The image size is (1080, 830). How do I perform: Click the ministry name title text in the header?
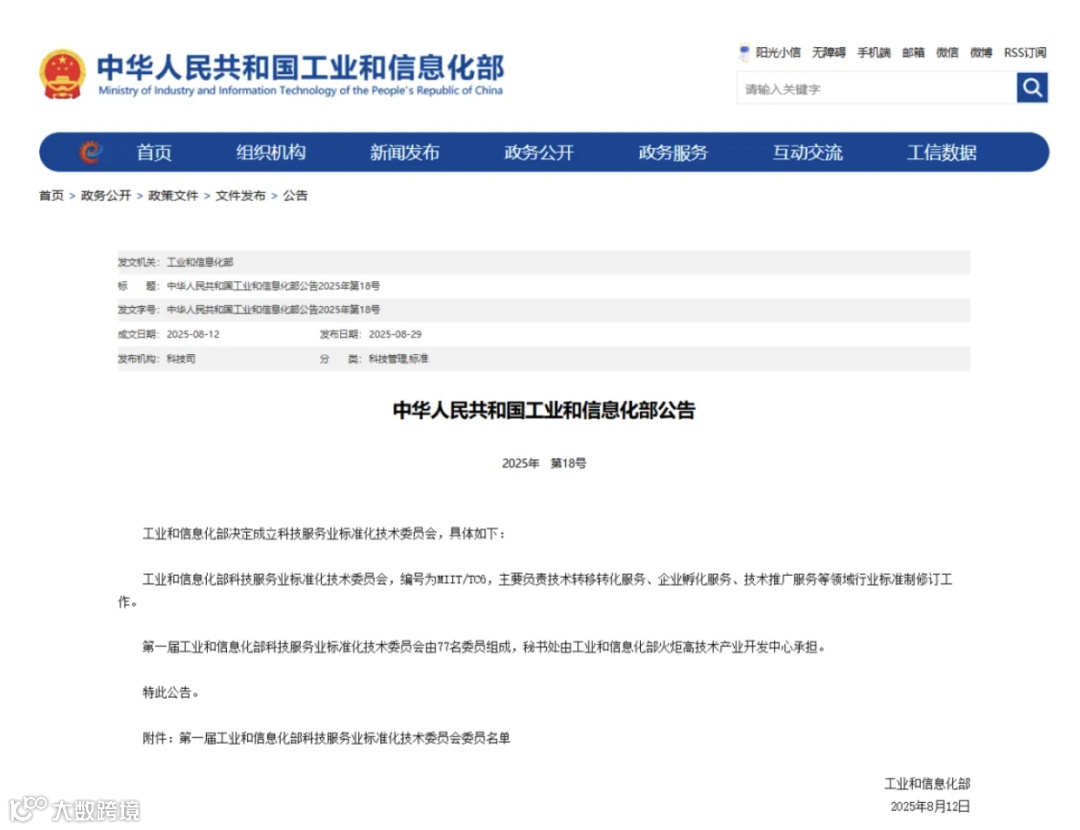coord(300,67)
